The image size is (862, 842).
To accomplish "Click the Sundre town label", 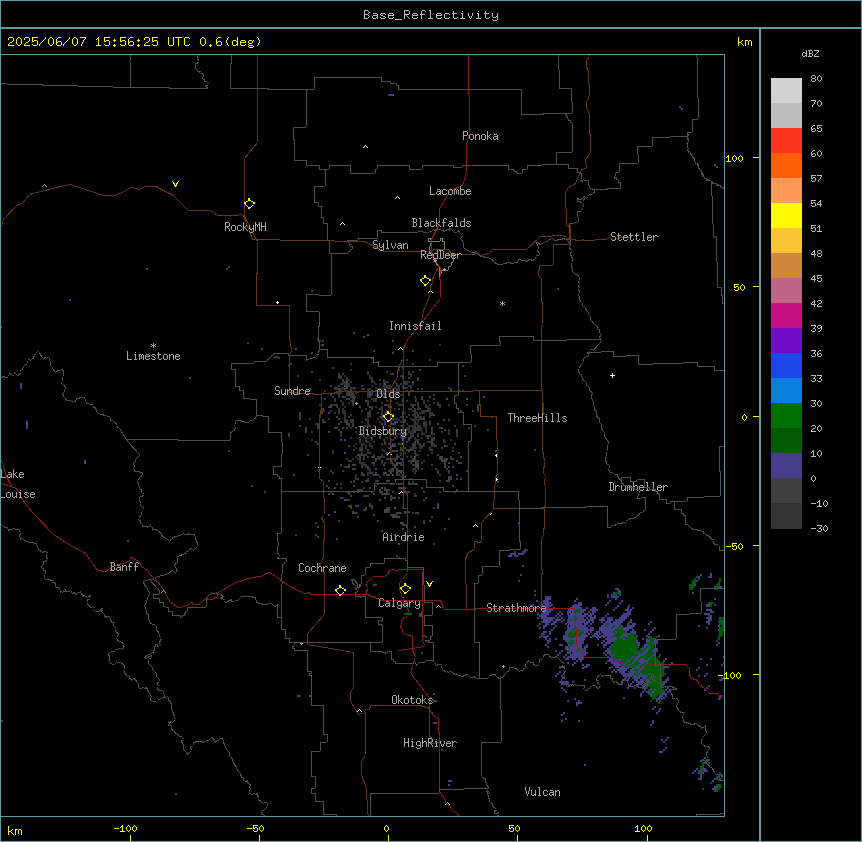I will (292, 391).
